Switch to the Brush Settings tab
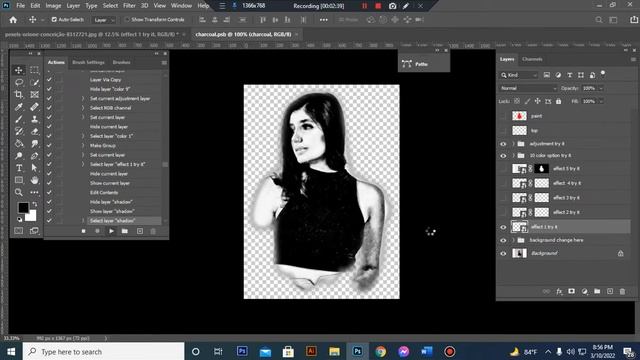Viewport: 640px width, 360px height. coord(89,62)
